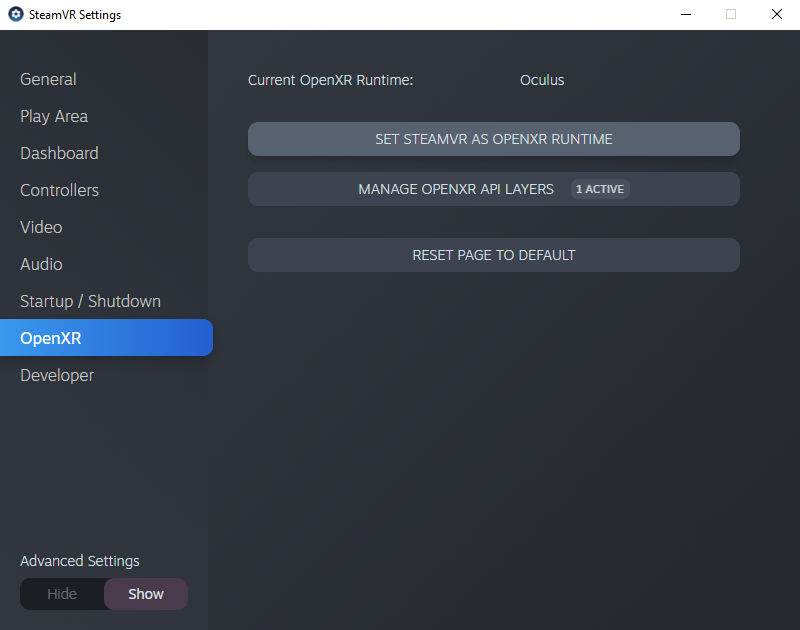This screenshot has height=630, width=800.
Task: Hide the advanced settings
Action: [62, 594]
